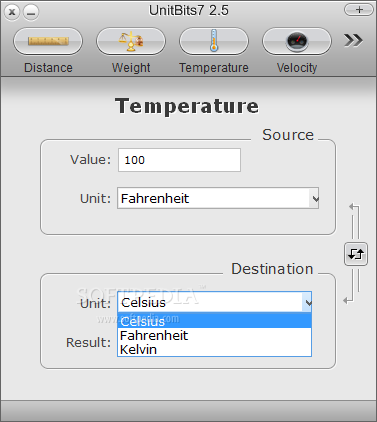The width and height of the screenshot is (377, 422).
Task: Click the Distance label text
Action: point(48,68)
